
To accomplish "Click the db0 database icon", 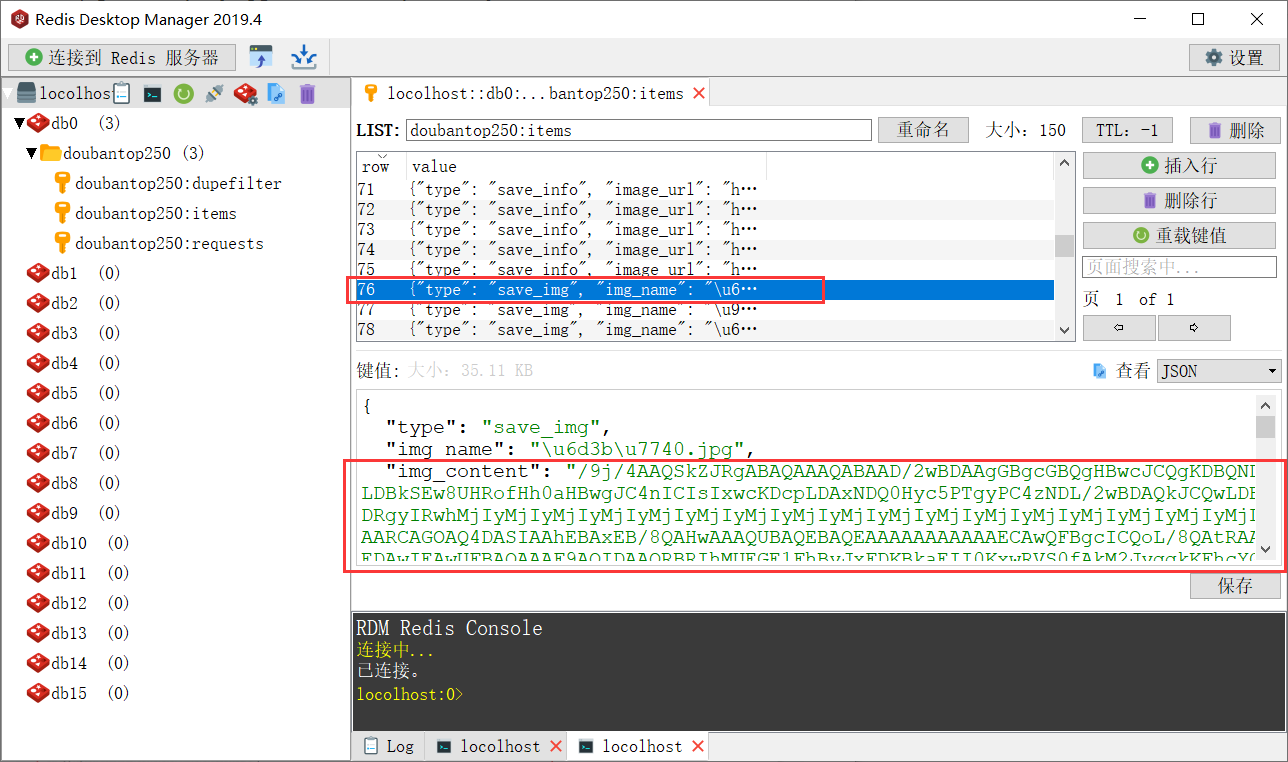I will [x=38, y=123].
